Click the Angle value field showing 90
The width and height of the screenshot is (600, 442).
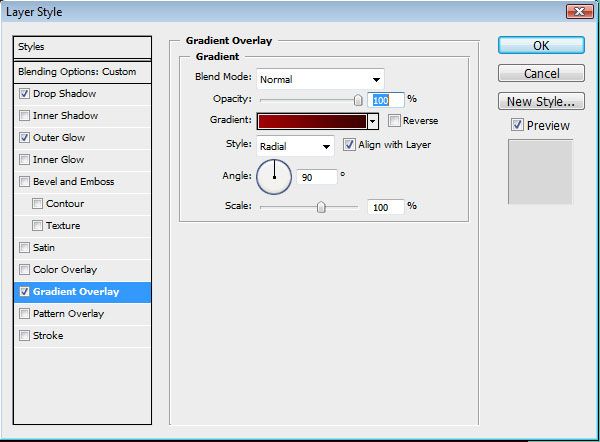pos(316,177)
